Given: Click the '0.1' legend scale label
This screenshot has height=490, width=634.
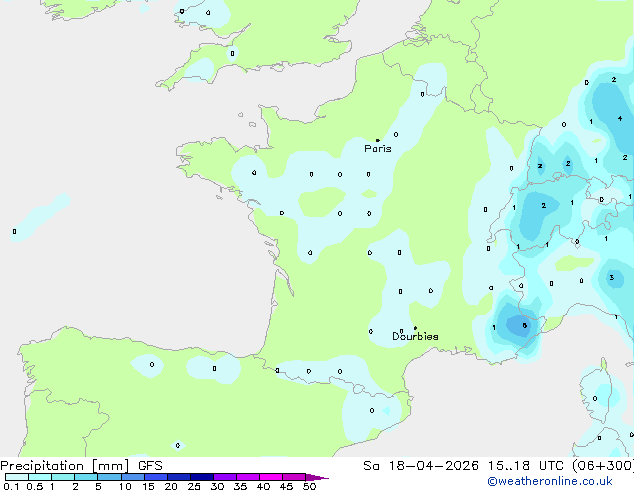Looking at the screenshot, I should pos(11,486).
